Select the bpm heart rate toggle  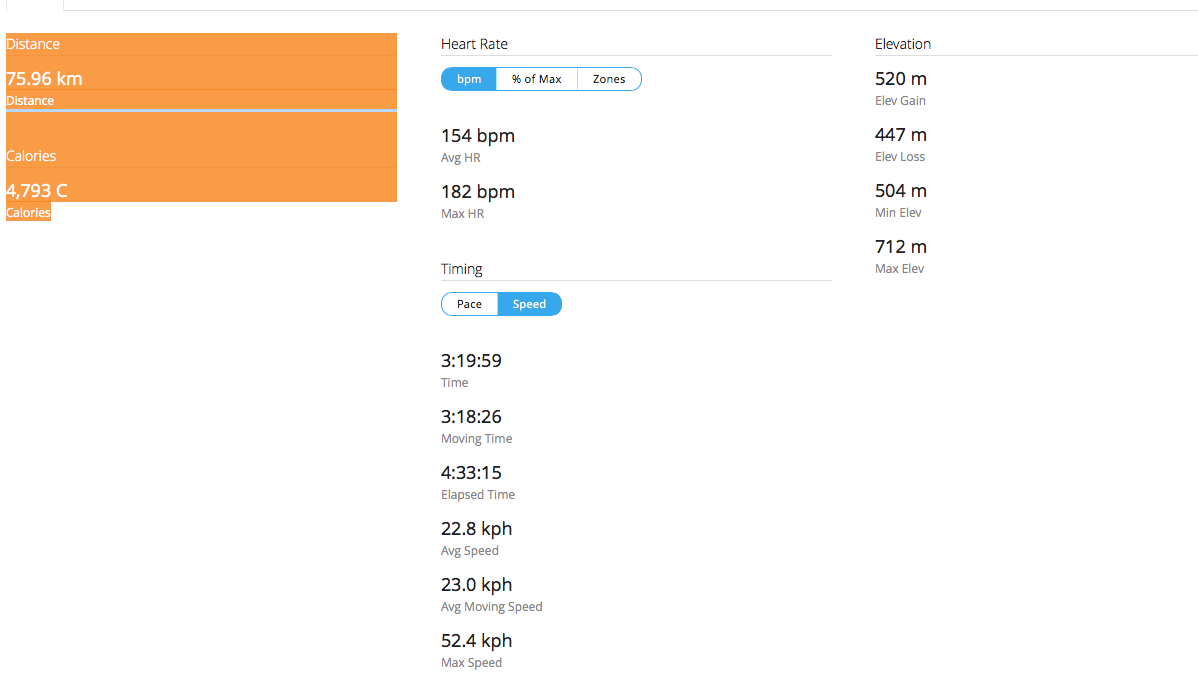click(x=469, y=79)
